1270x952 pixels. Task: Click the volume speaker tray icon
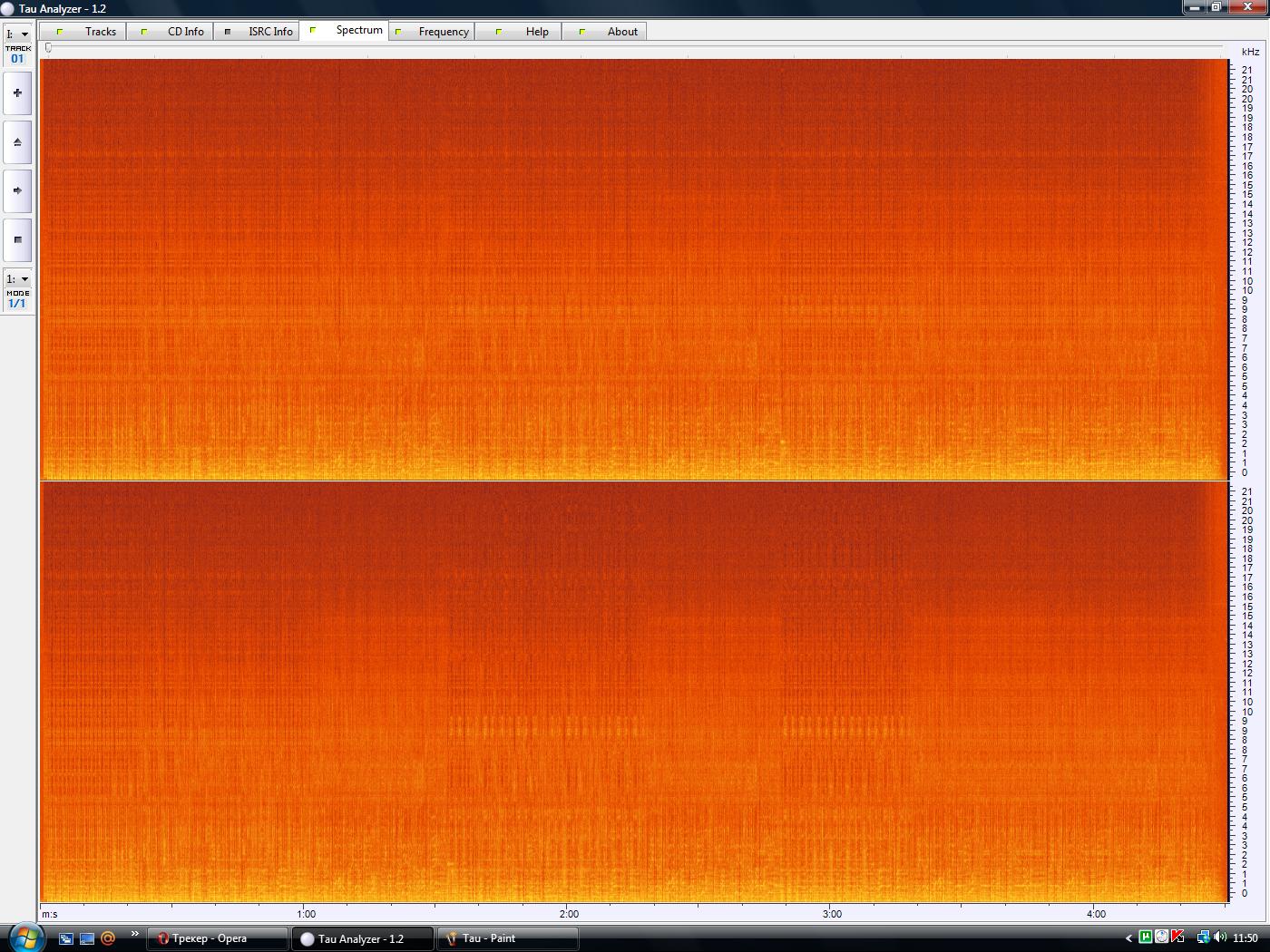pyautogui.click(x=1219, y=937)
